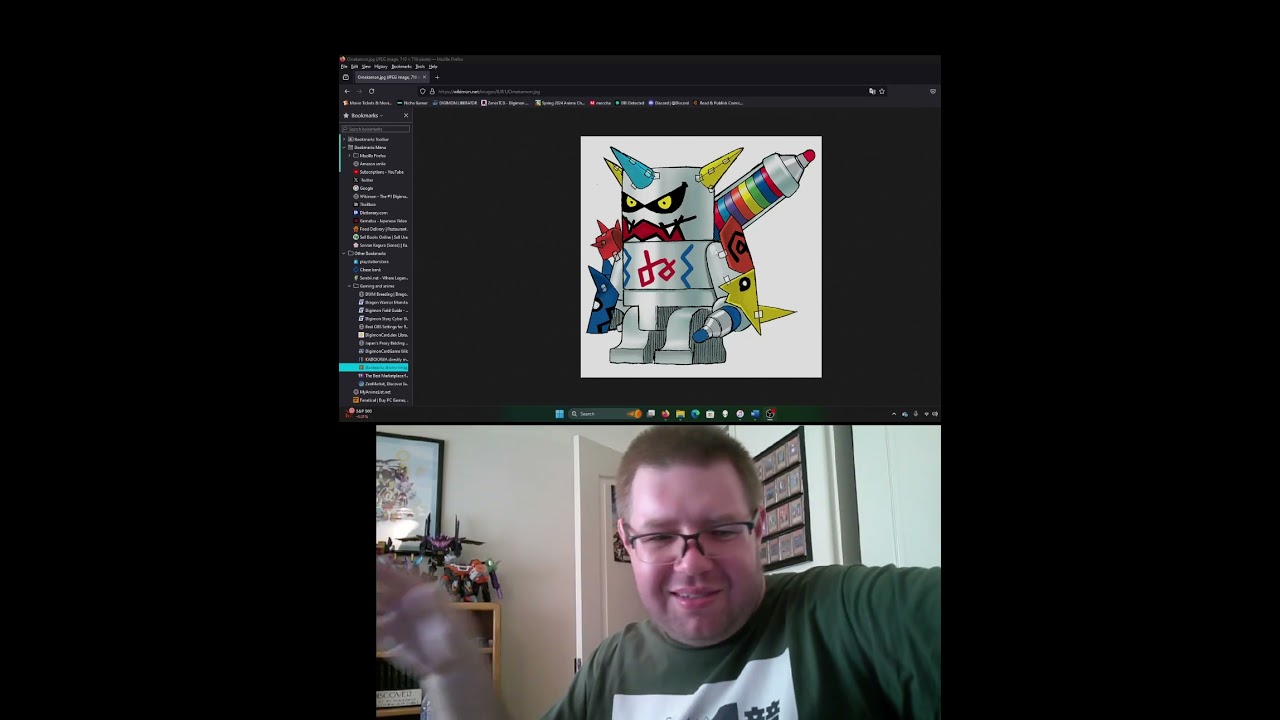
Task: Open Best OBS Settings sidebar bookmark
Action: pyautogui.click(x=383, y=327)
